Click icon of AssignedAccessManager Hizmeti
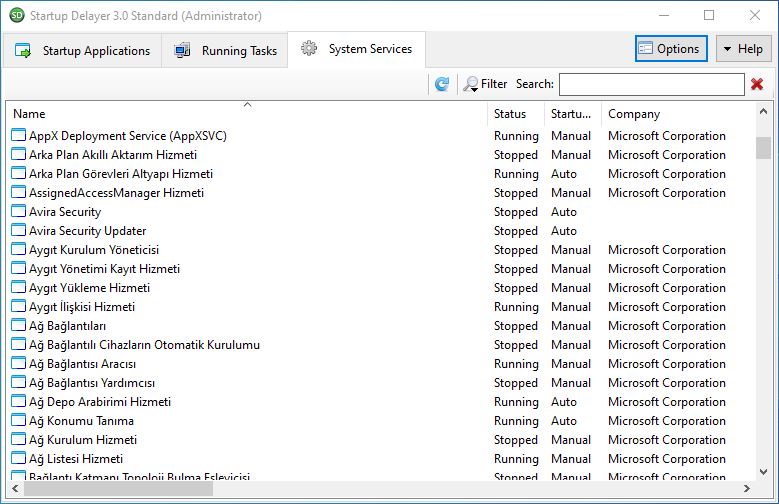 point(18,192)
